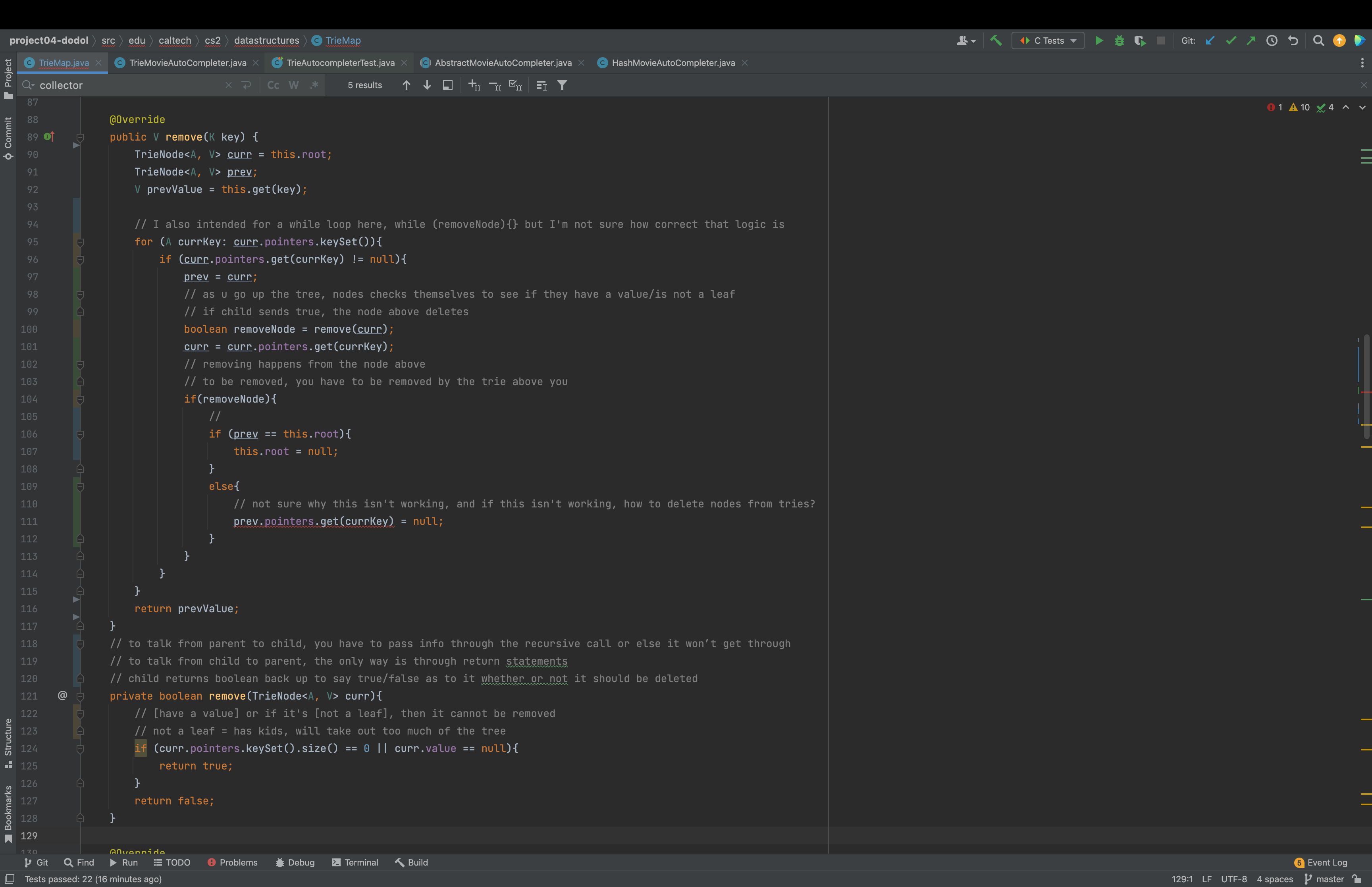Image resolution: width=1372 pixels, height=887 pixels.
Task: Rollback changes with undo icon
Action: pyautogui.click(x=1293, y=40)
